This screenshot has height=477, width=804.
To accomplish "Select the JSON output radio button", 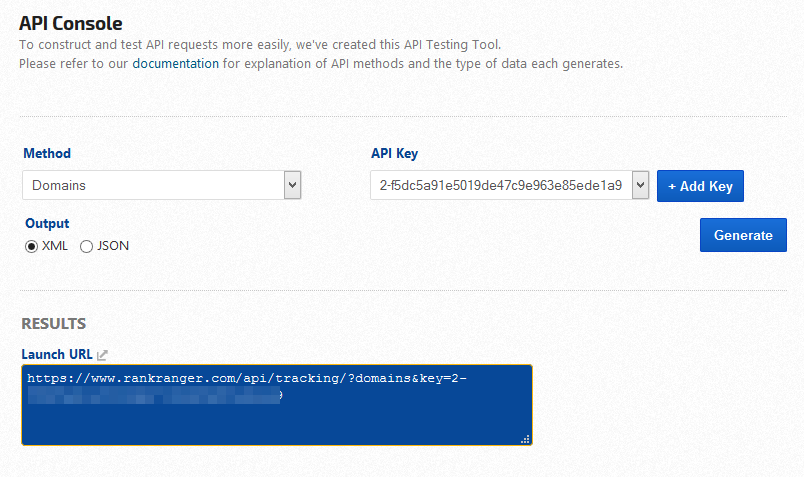I will [x=86, y=246].
